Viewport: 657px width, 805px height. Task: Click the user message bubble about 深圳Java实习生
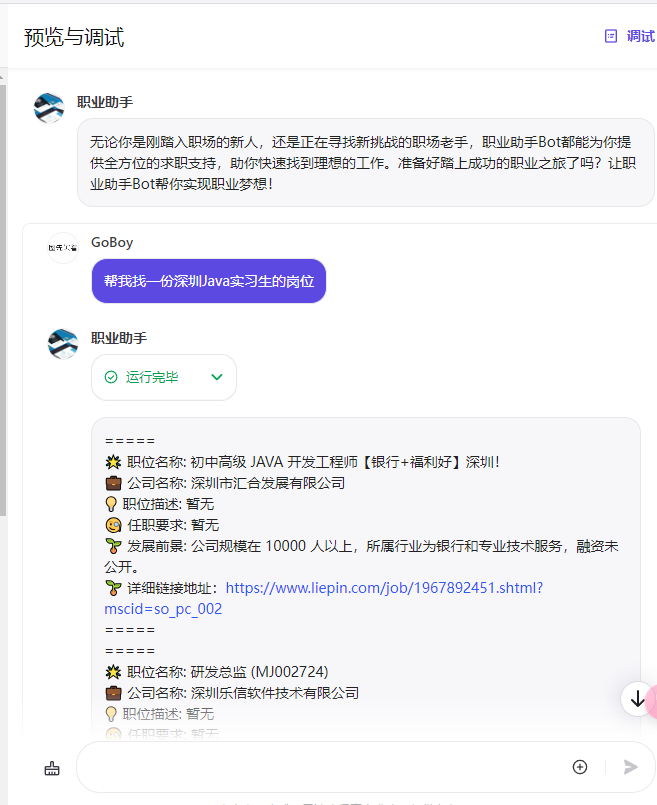click(x=209, y=281)
